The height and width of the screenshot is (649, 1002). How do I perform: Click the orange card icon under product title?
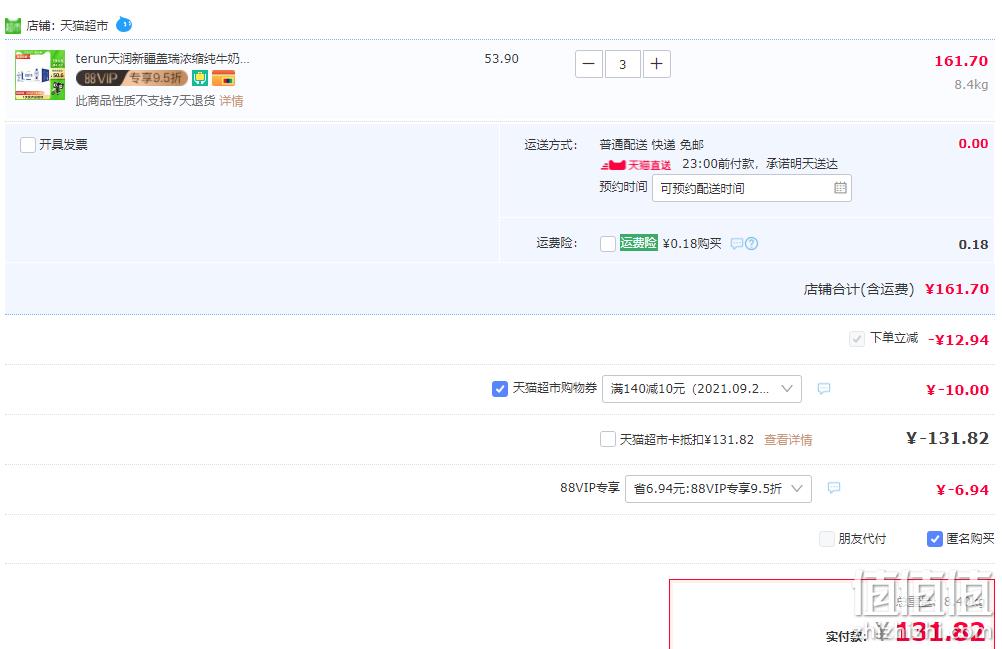[224, 78]
